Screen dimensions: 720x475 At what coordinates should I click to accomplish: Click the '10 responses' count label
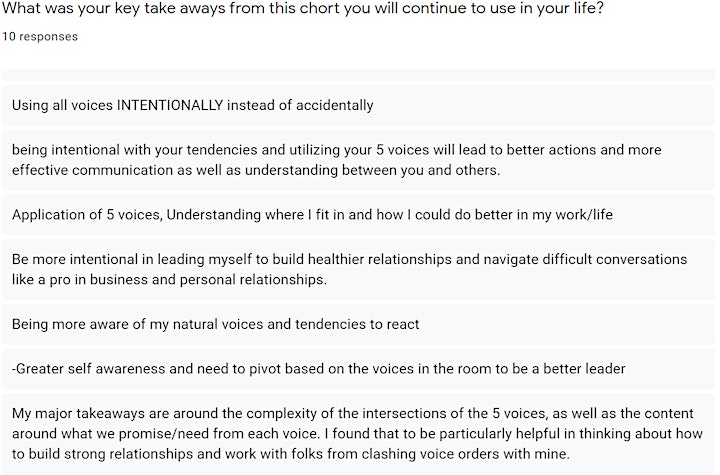[x=39, y=37]
